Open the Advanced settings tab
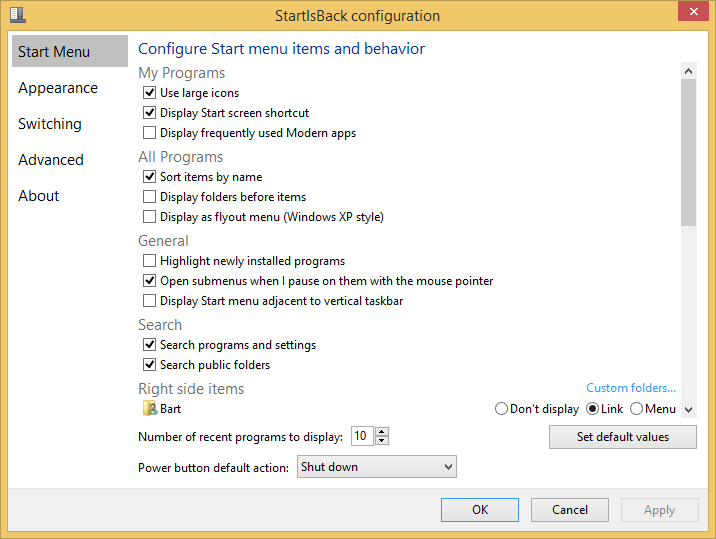The height and width of the screenshot is (539, 716). (x=51, y=160)
